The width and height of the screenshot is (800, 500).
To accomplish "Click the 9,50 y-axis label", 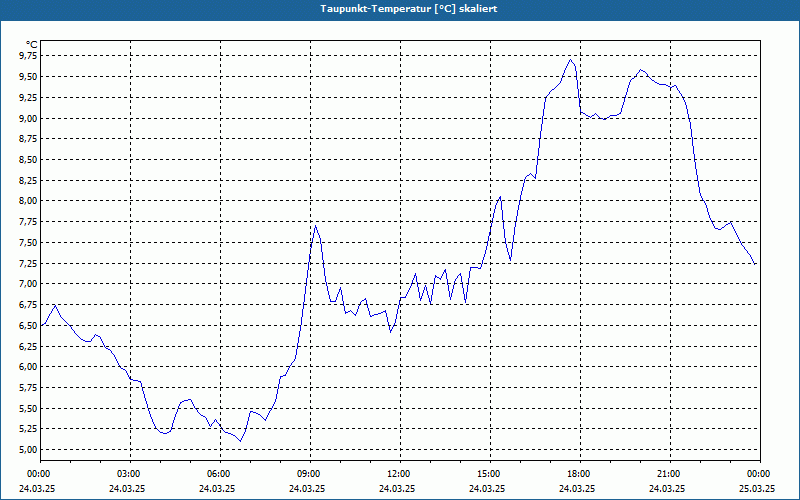I will coord(29,77).
